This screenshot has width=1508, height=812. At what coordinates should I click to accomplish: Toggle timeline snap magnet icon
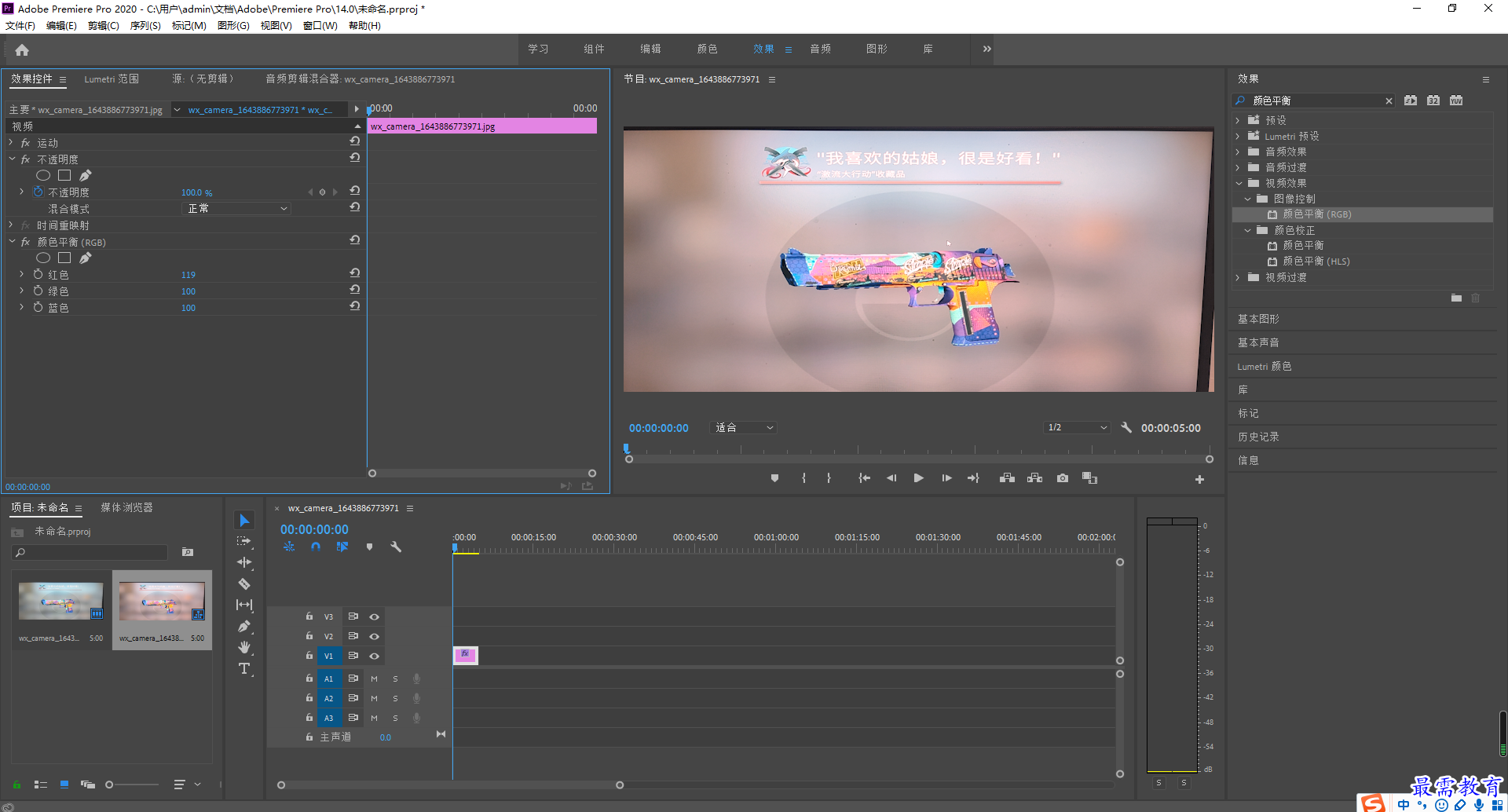tap(316, 547)
